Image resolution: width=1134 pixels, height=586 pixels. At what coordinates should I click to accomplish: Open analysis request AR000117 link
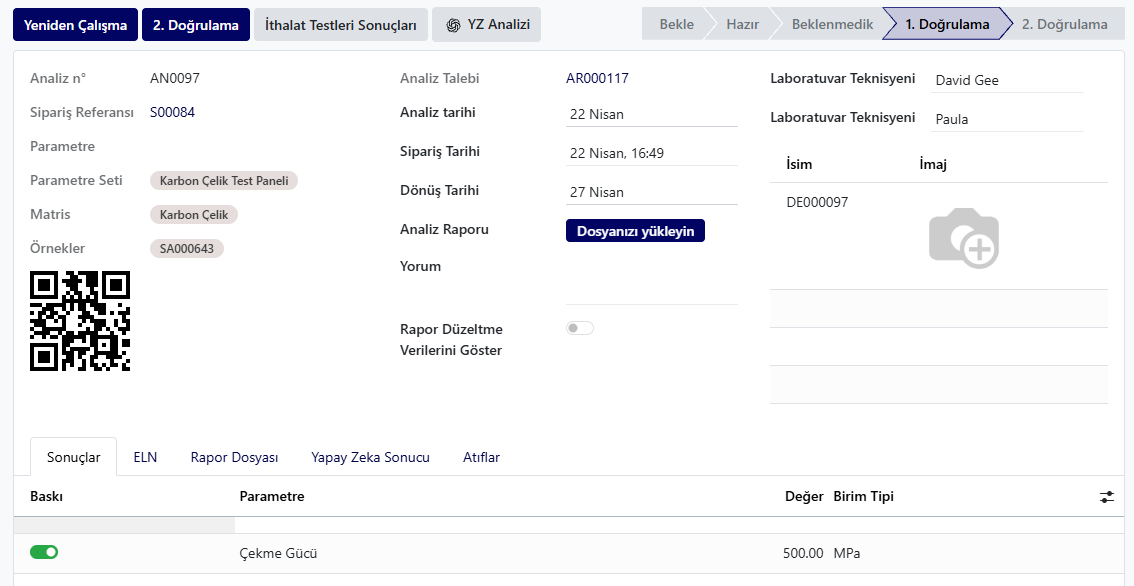pyautogui.click(x=597, y=78)
